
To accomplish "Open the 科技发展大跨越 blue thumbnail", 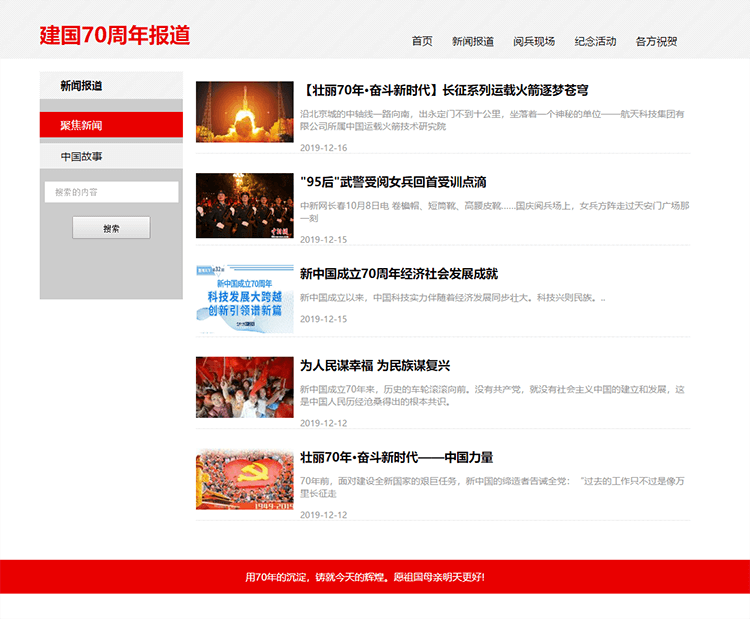I will [244, 298].
